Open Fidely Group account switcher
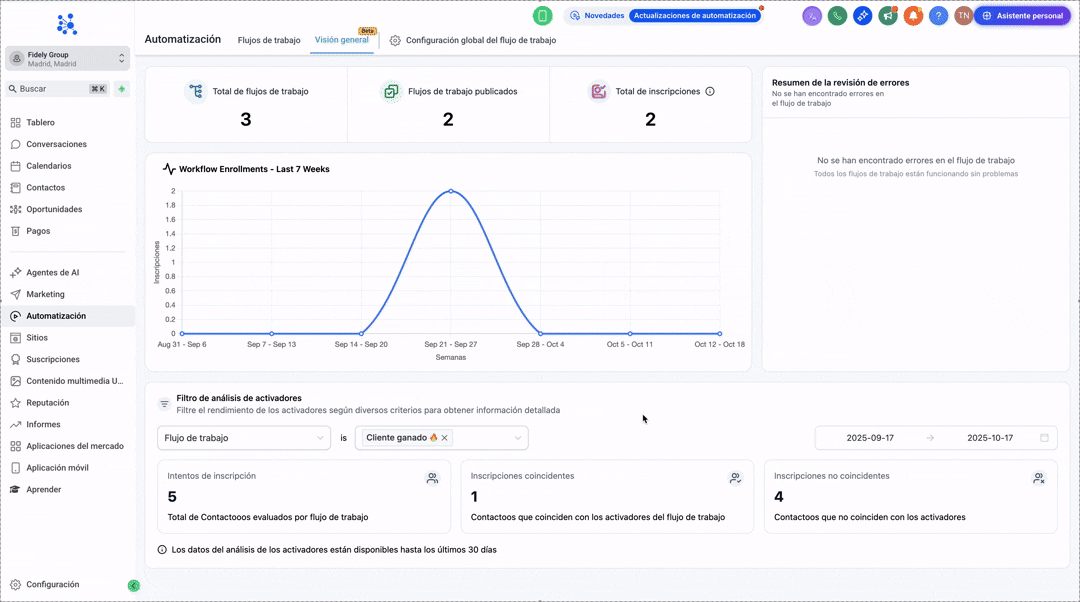This screenshot has height=602, width=1080. tap(67, 59)
